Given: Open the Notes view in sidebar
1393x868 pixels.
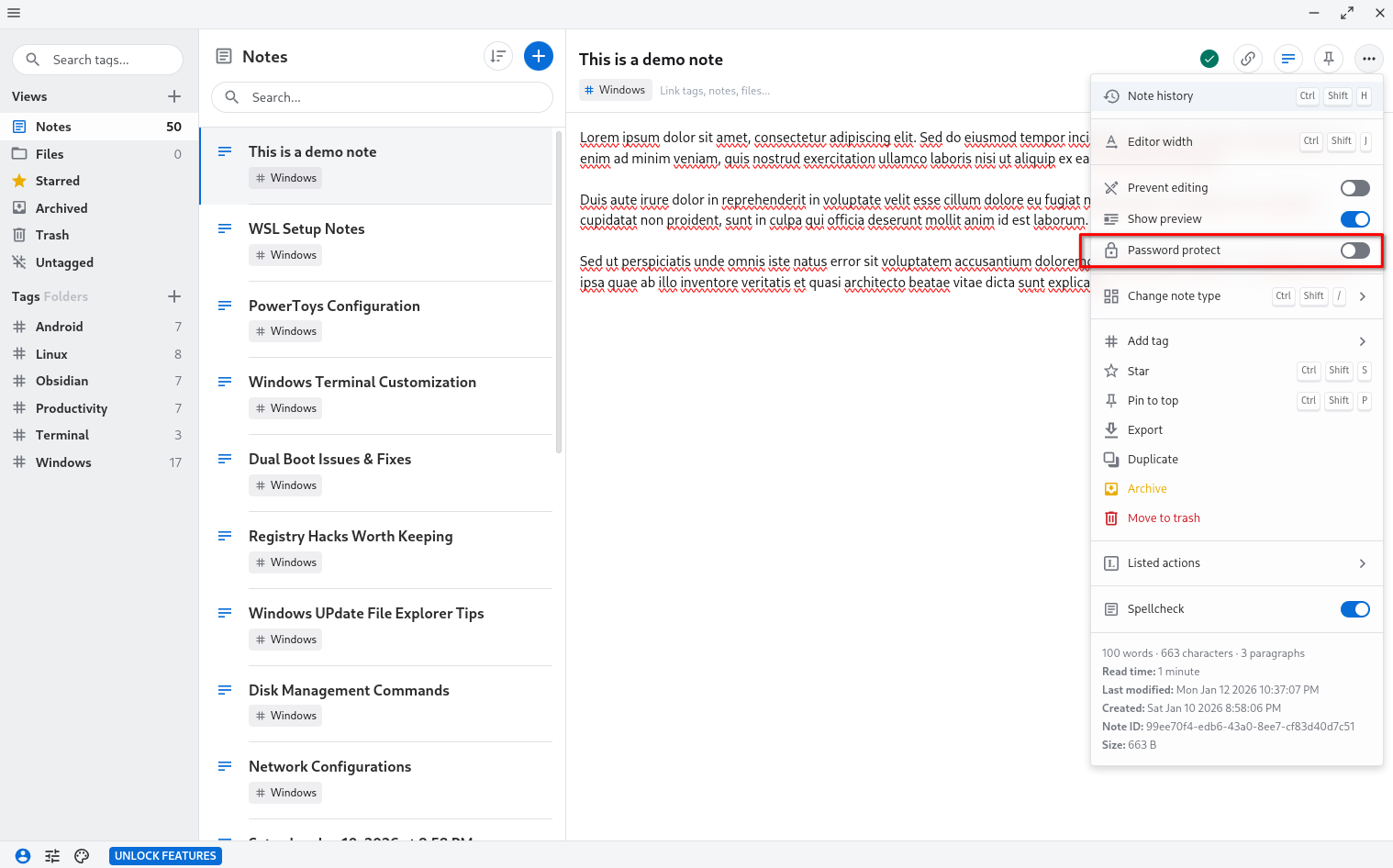Looking at the screenshot, I should pos(99,127).
